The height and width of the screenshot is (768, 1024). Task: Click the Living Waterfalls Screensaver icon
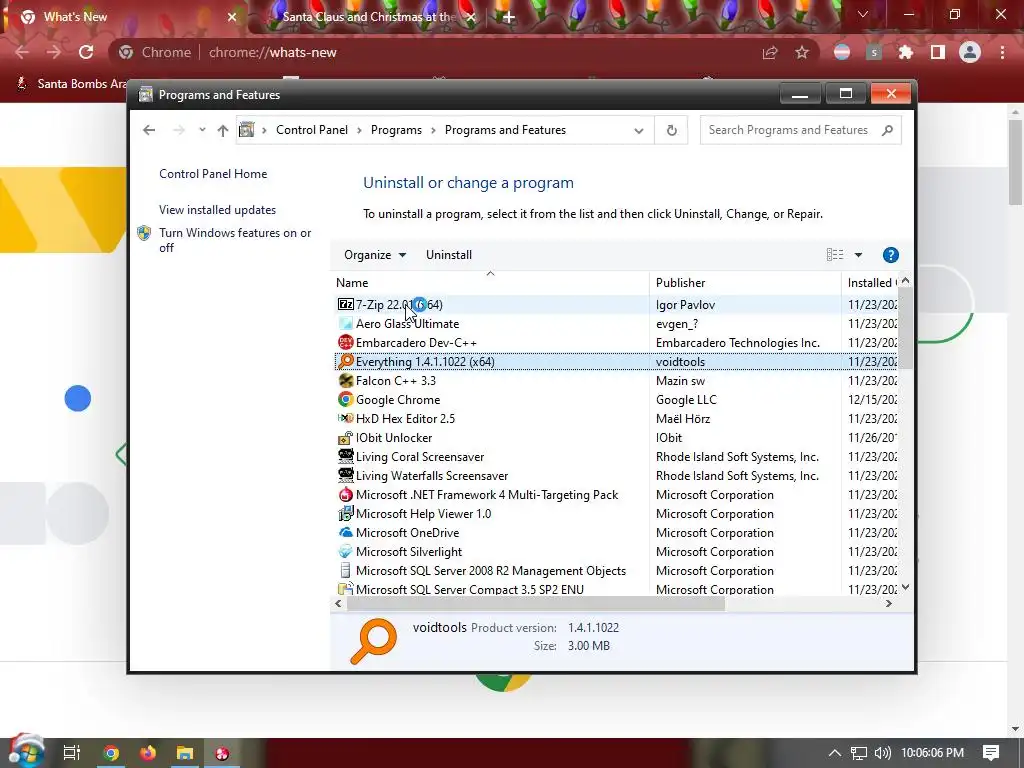tap(345, 475)
